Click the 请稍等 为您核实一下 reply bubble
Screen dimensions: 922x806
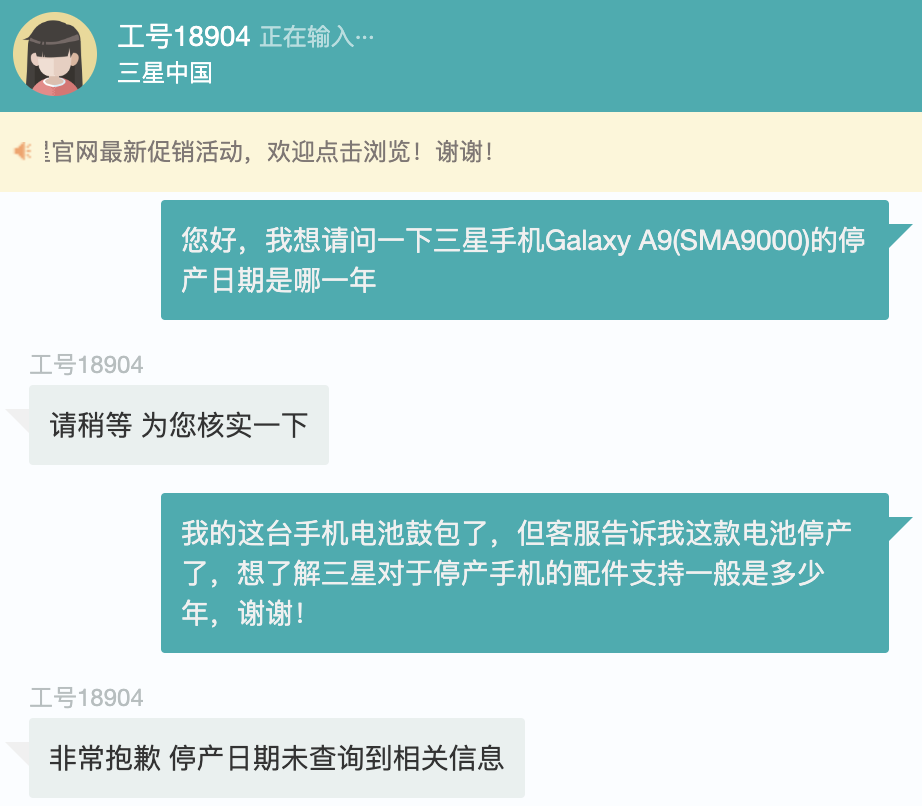coord(179,424)
